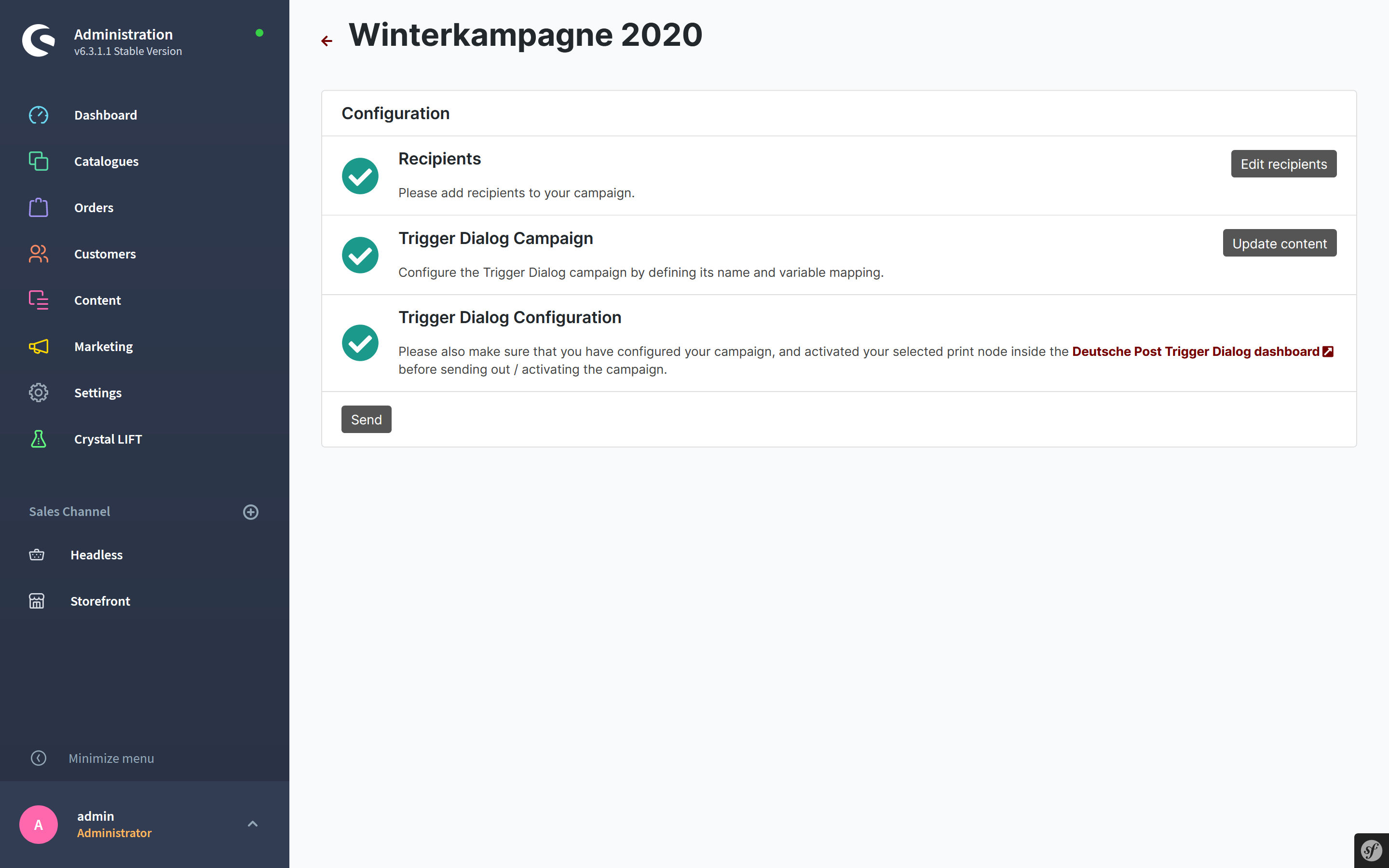Click the Edit recipients button

tap(1283, 164)
